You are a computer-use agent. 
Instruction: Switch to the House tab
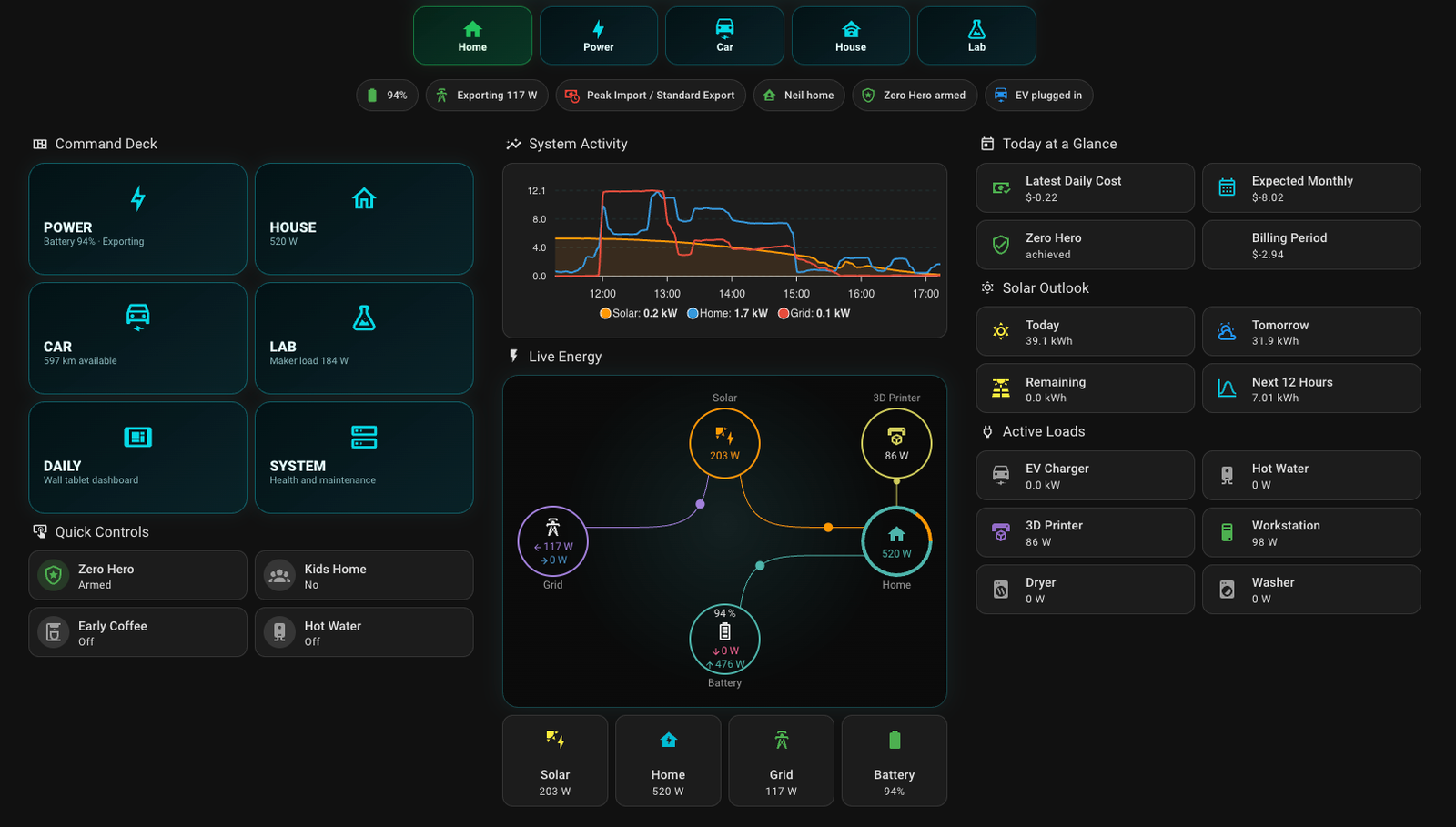click(x=850, y=35)
